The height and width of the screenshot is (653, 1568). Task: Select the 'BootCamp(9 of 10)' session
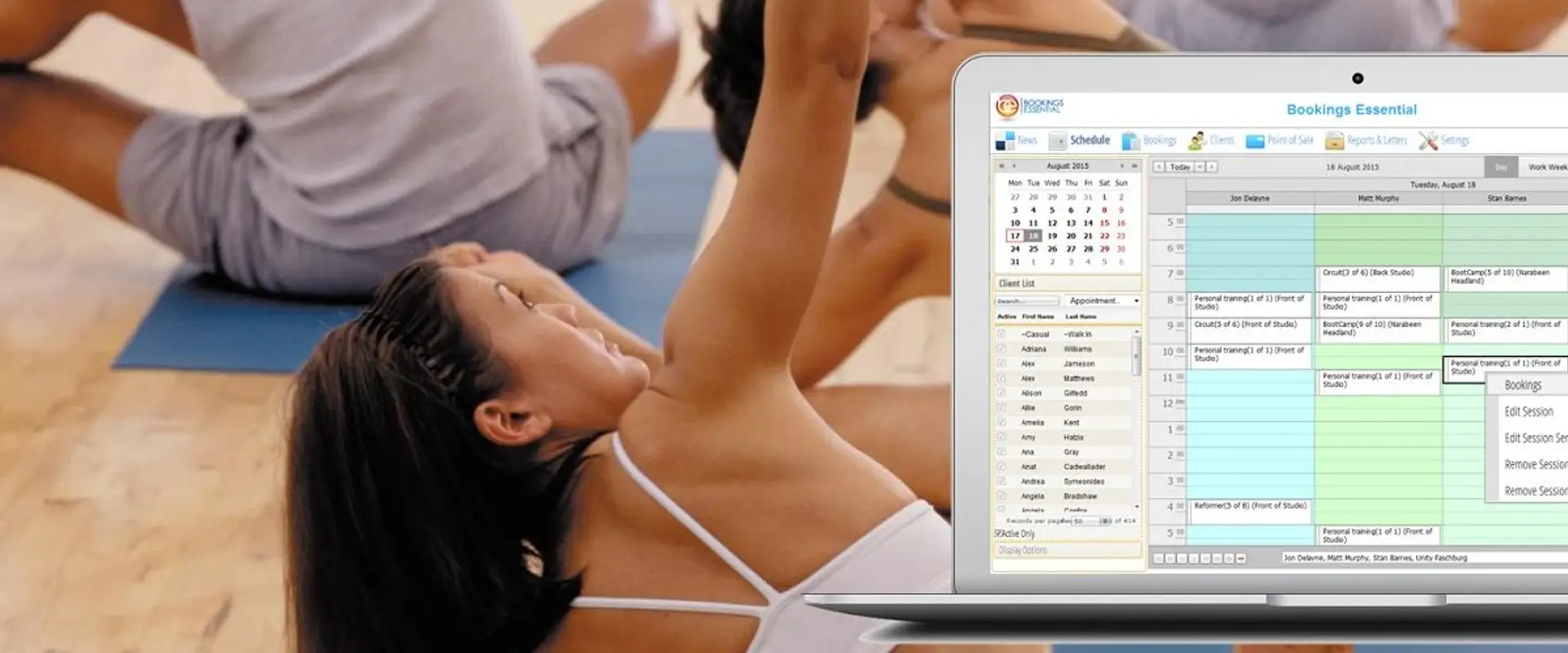pos(1379,329)
